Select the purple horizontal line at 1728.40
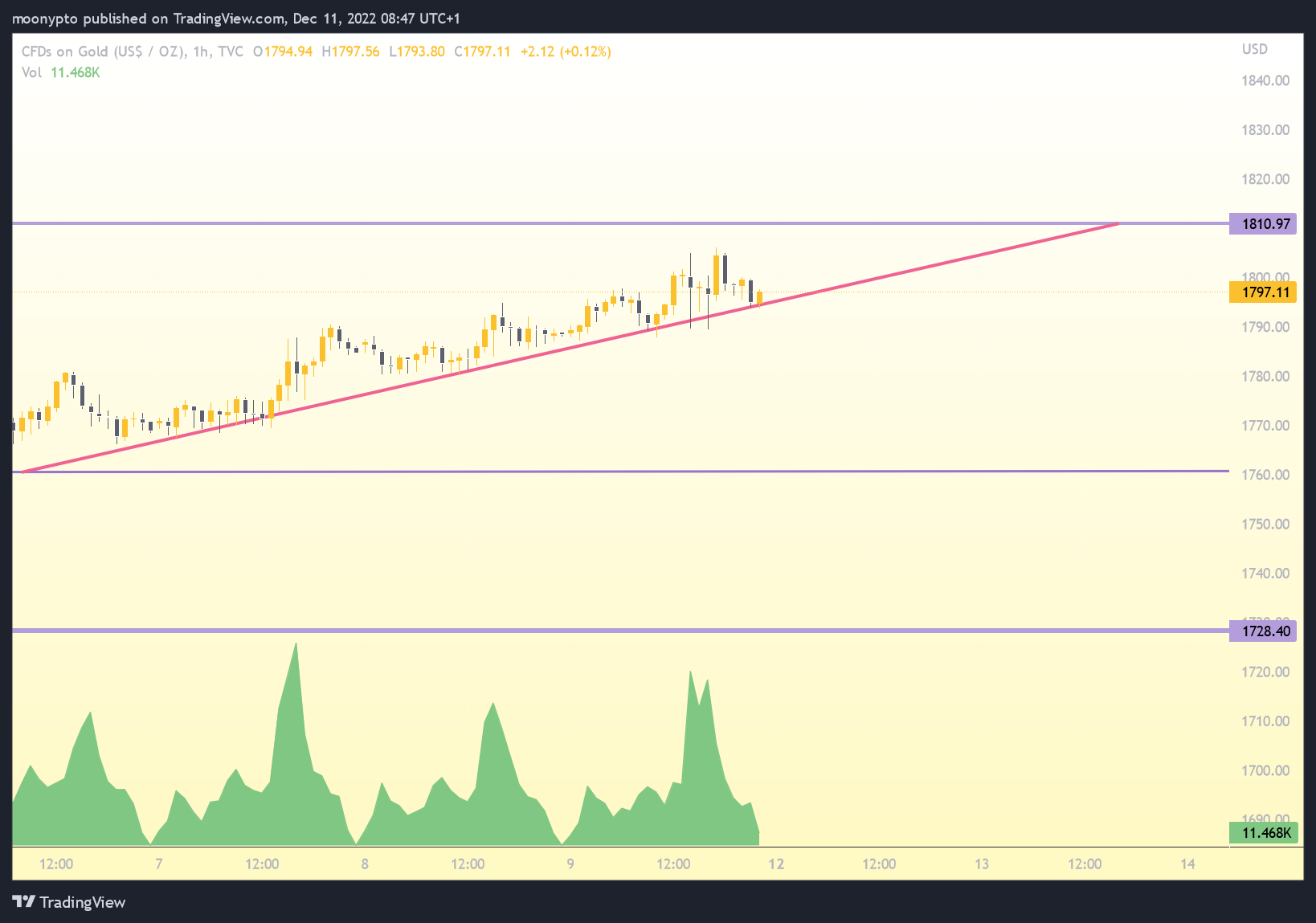 tap(619, 631)
